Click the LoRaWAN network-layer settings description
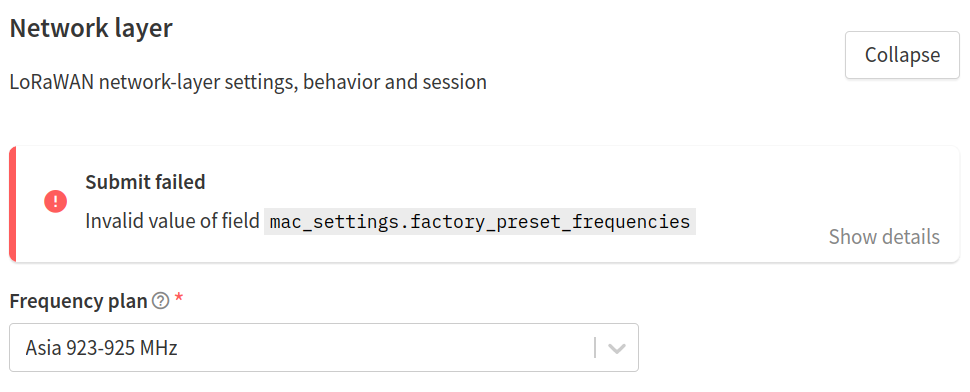970x392 pixels. [x=248, y=82]
